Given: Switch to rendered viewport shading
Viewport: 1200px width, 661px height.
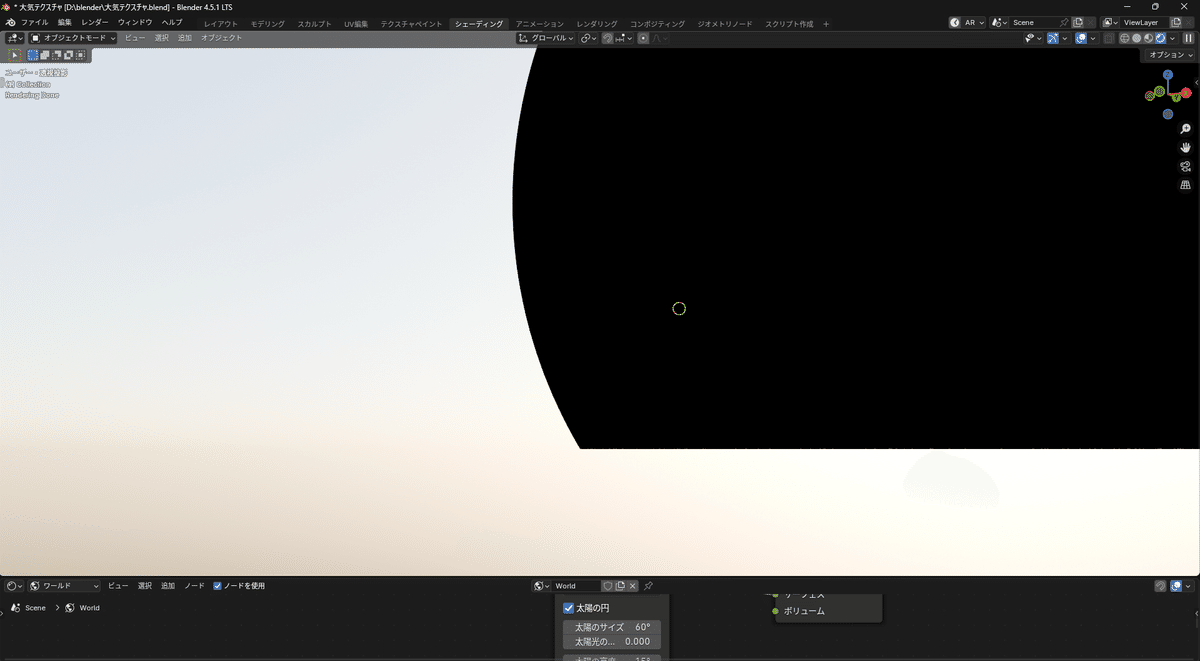Looking at the screenshot, I should [x=1161, y=38].
